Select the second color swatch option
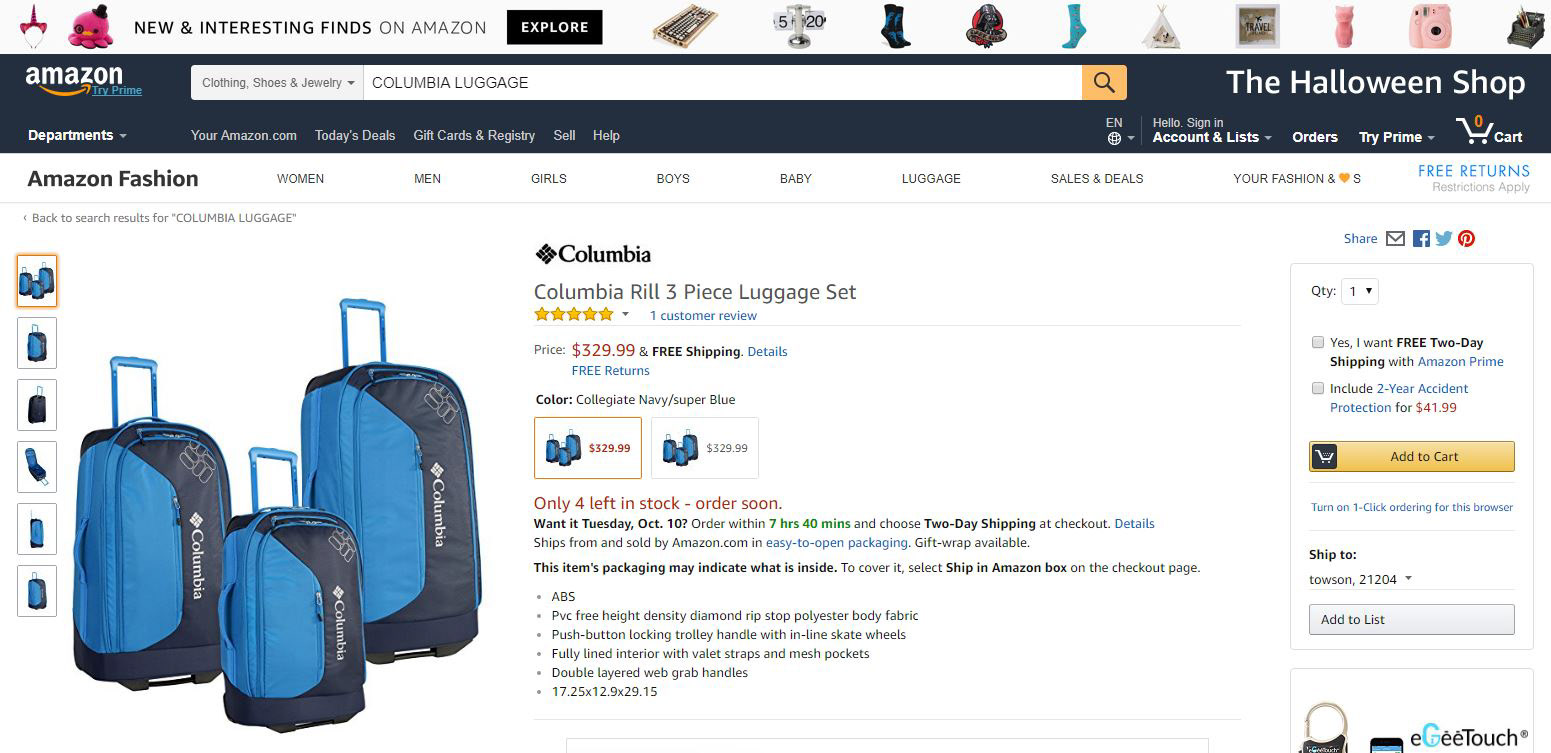The width and height of the screenshot is (1551, 753). point(705,448)
